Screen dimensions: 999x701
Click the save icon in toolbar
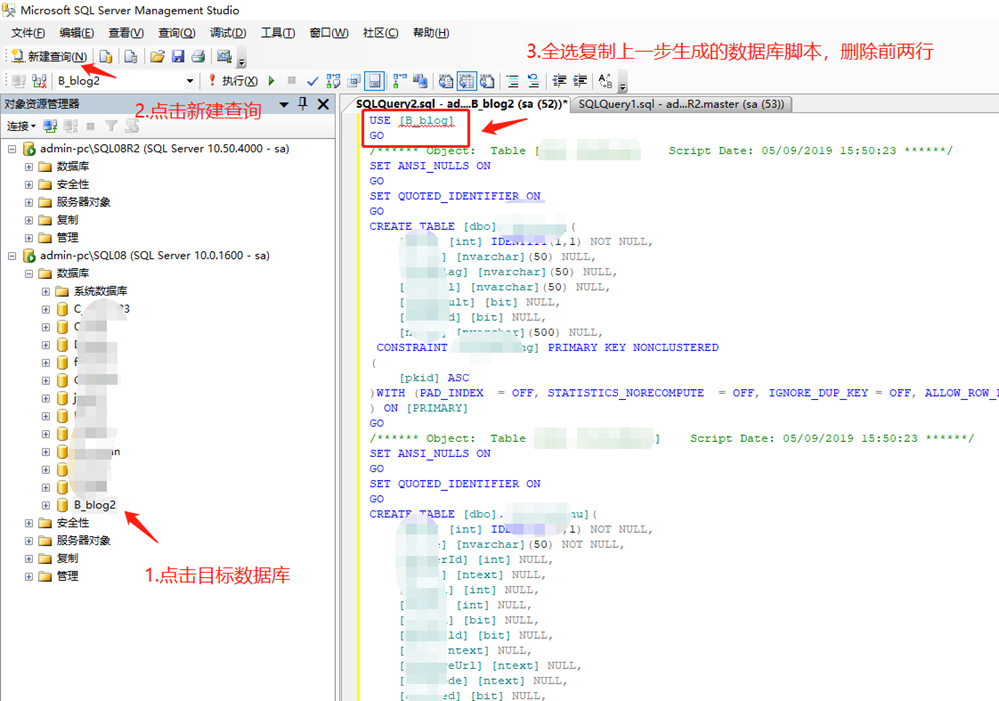(x=178, y=56)
